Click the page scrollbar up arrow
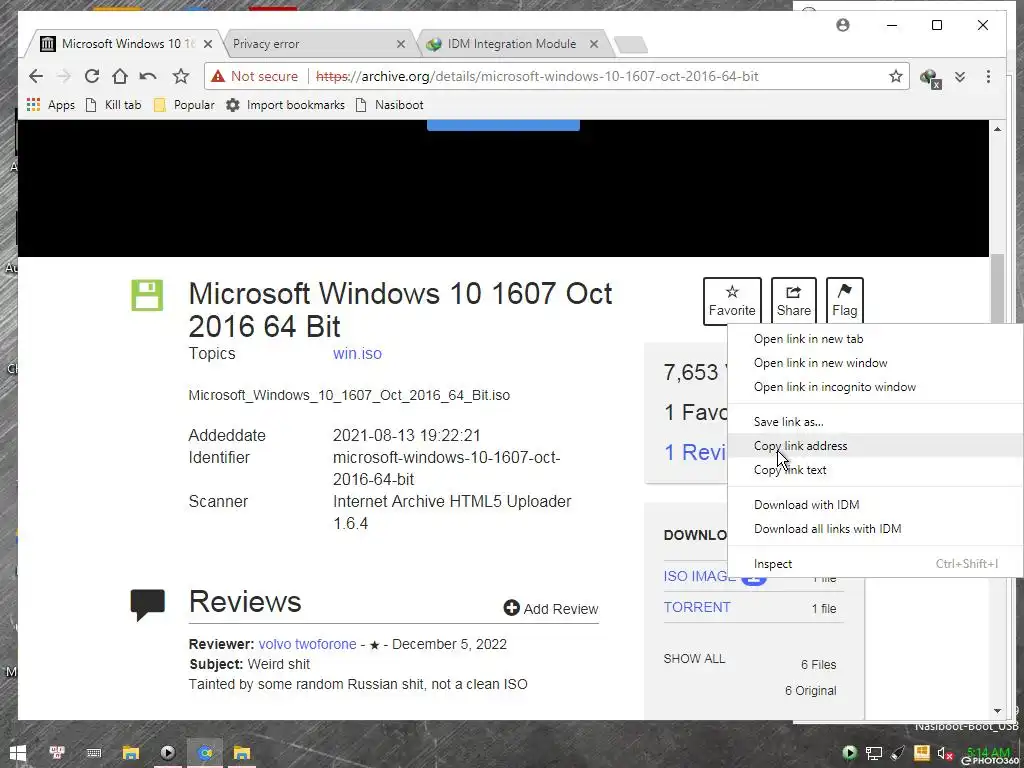This screenshot has width=1024, height=768. coord(997,129)
